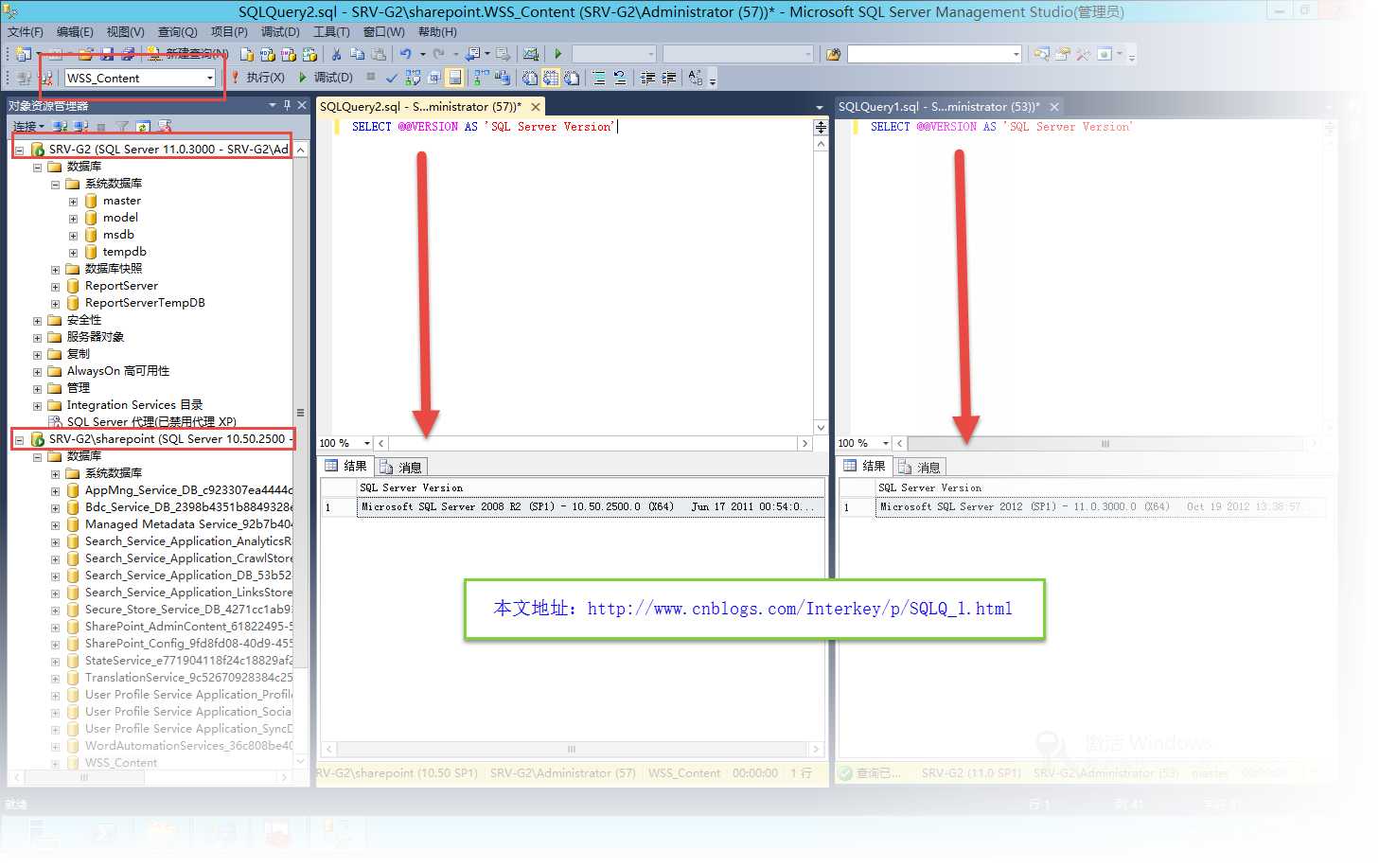
Task: Select ReportServerTempDB in tree
Action: tap(145, 303)
